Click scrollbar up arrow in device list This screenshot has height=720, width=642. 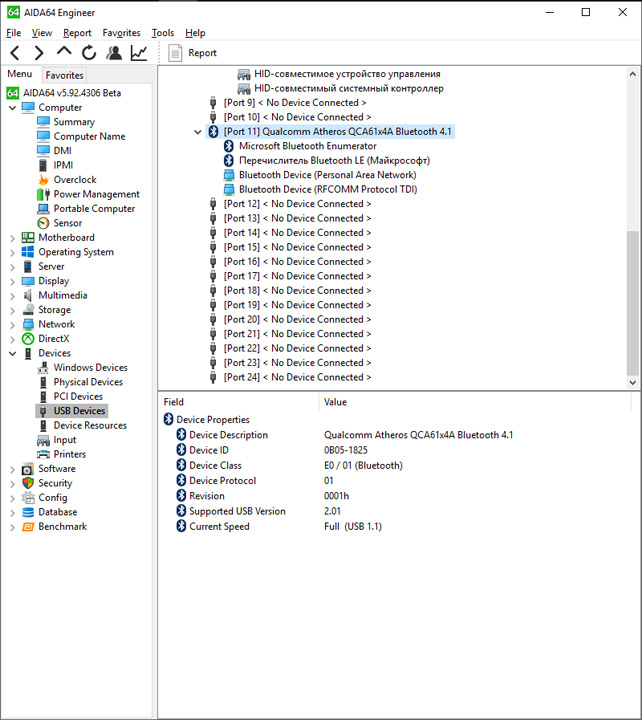click(x=632, y=74)
